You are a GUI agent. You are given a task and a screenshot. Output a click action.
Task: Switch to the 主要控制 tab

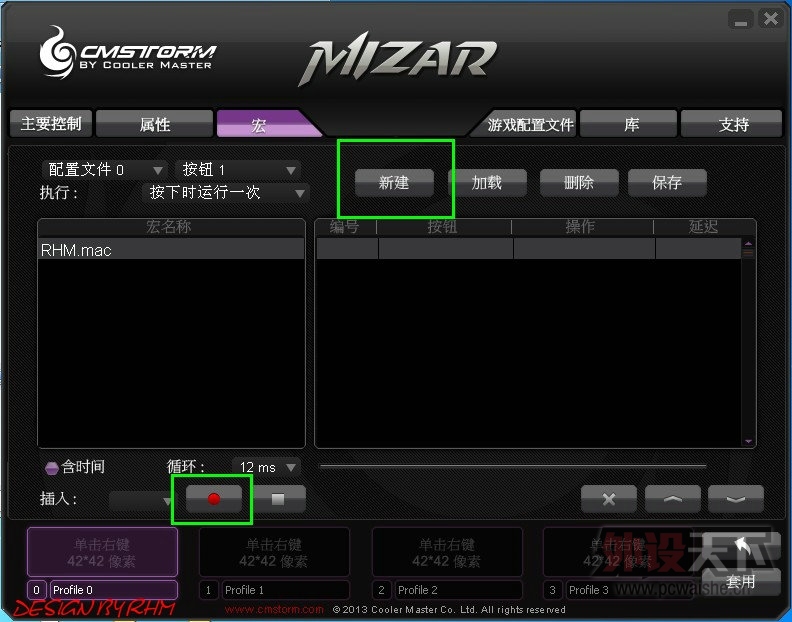pos(51,124)
